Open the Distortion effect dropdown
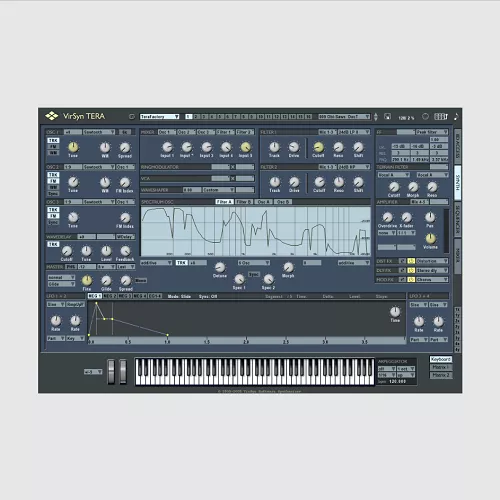 tap(432, 261)
